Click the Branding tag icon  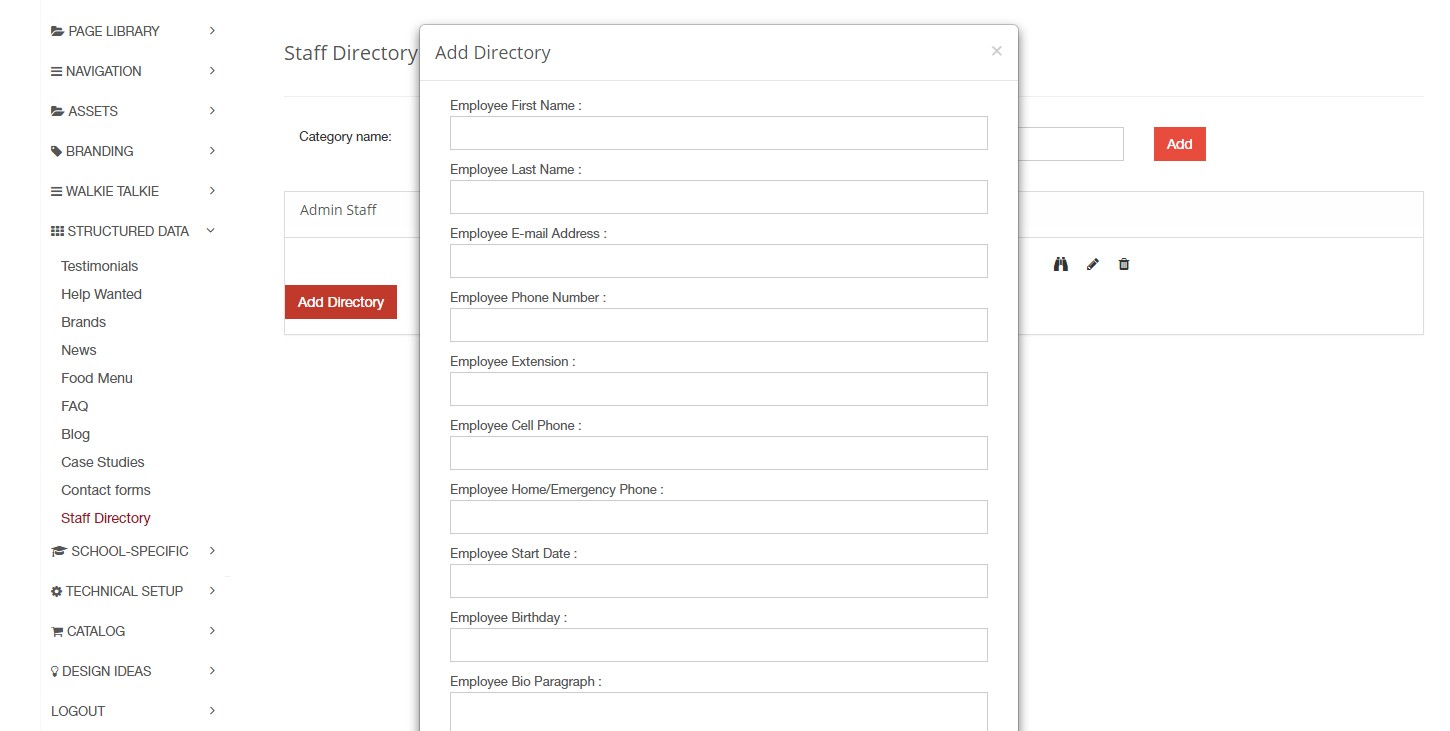tap(57, 152)
